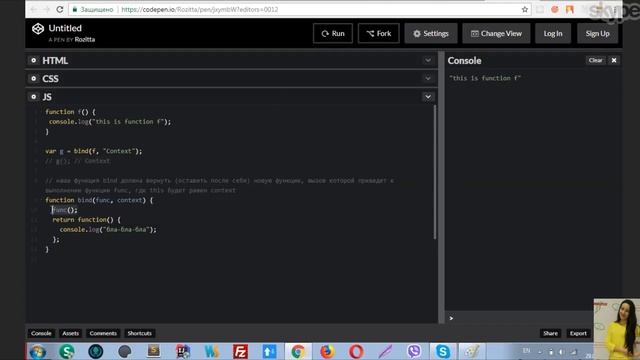
Task: Toggle the Console tab in footer
Action: (41, 333)
